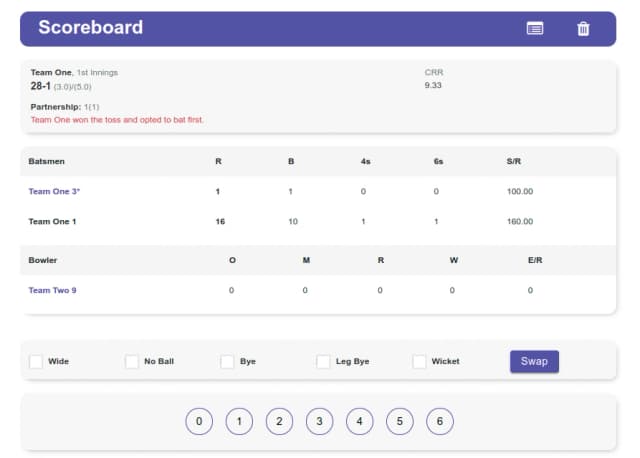This screenshot has width=640, height=458.
Task: Open batsman Team One 3 link
Action: tap(54, 191)
